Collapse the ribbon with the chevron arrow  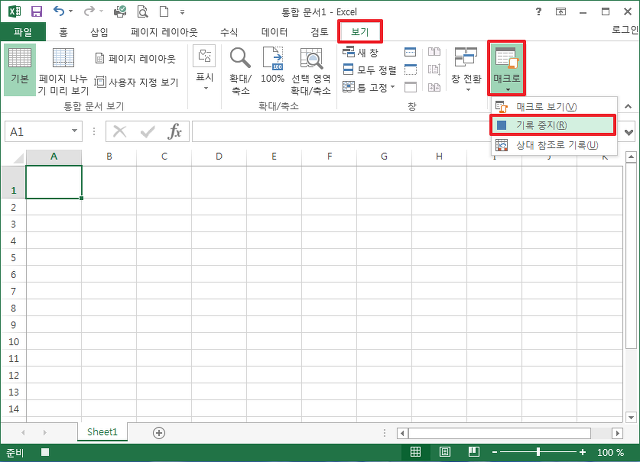[628, 107]
